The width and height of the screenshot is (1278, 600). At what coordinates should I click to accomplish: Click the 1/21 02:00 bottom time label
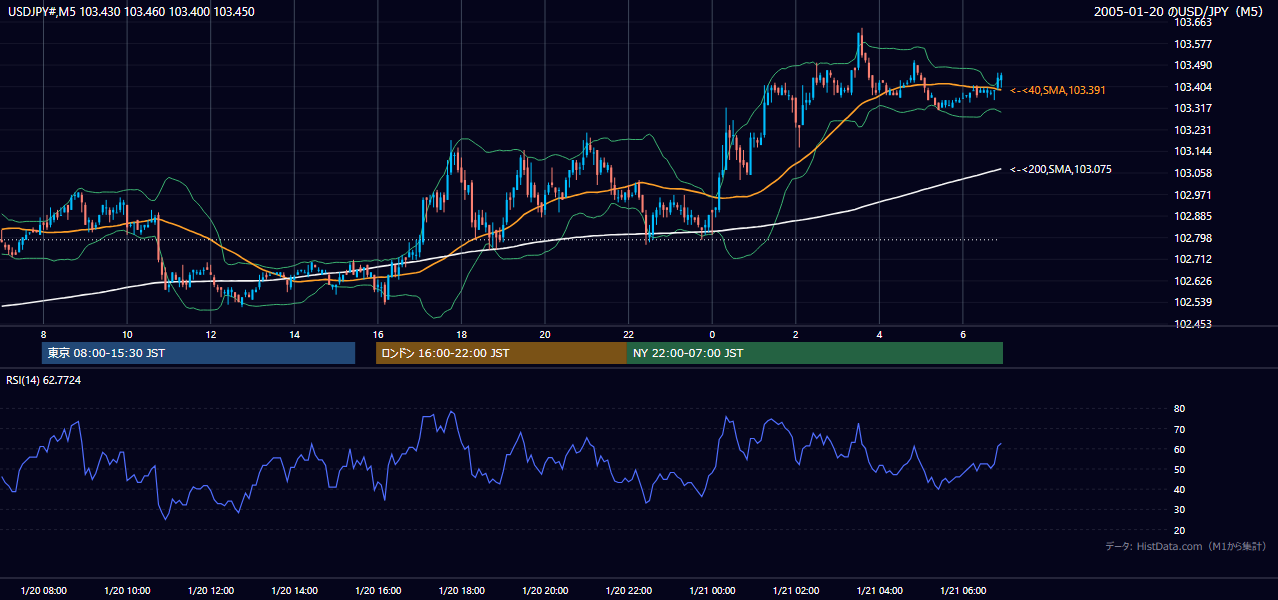coord(796,591)
